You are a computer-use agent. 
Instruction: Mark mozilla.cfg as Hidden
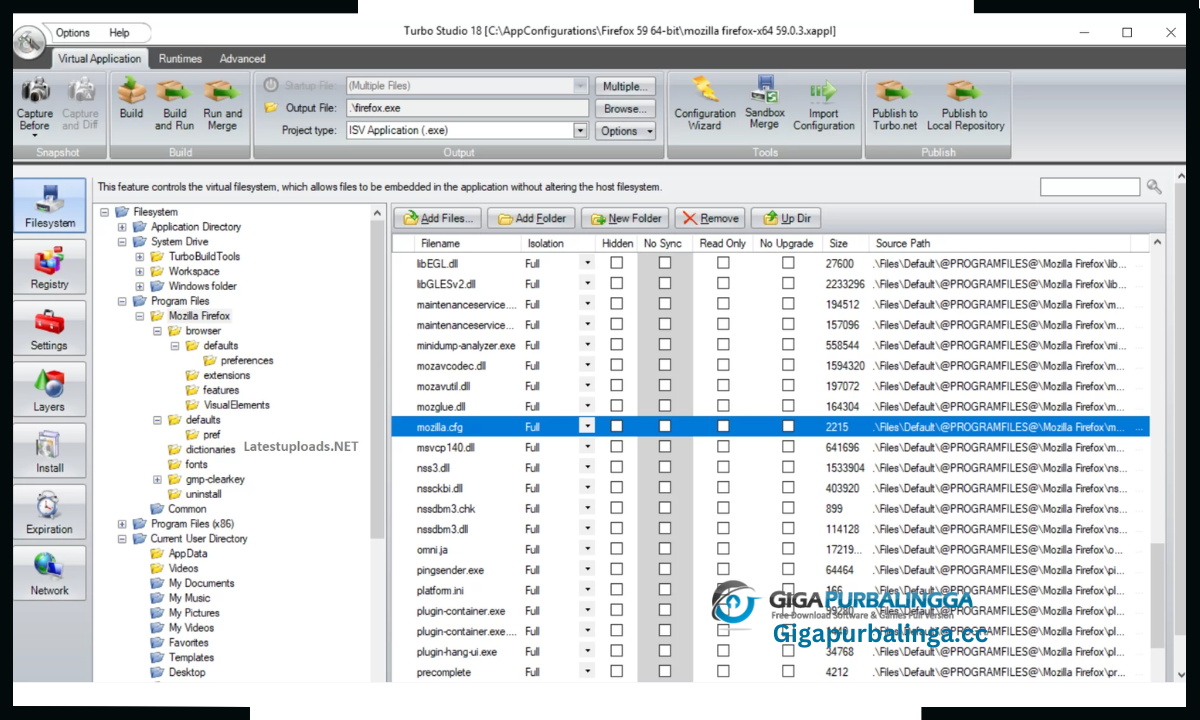pos(616,426)
